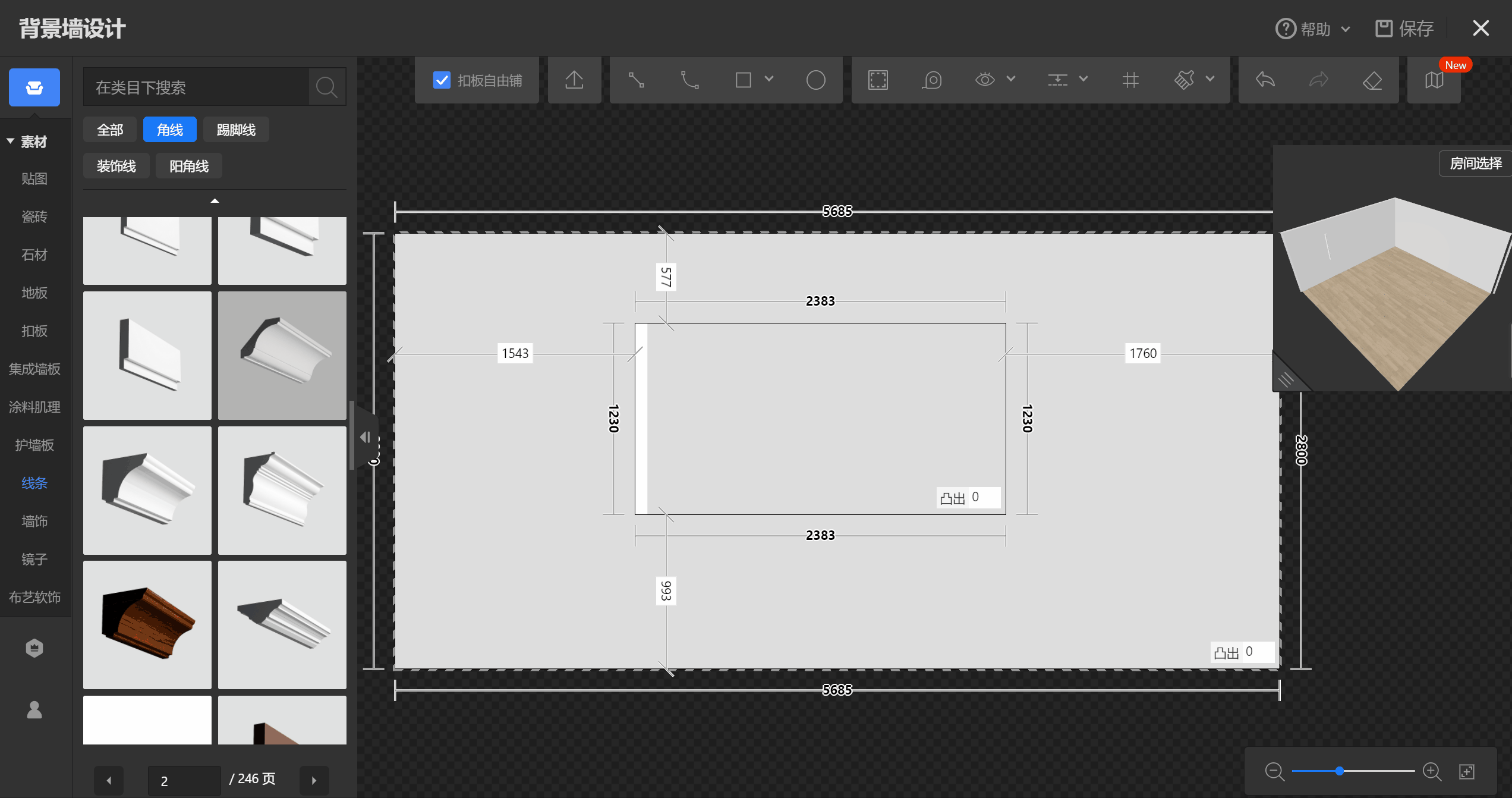Select the arc drawing tool
This screenshot has height=798, width=1512.
(x=689, y=80)
